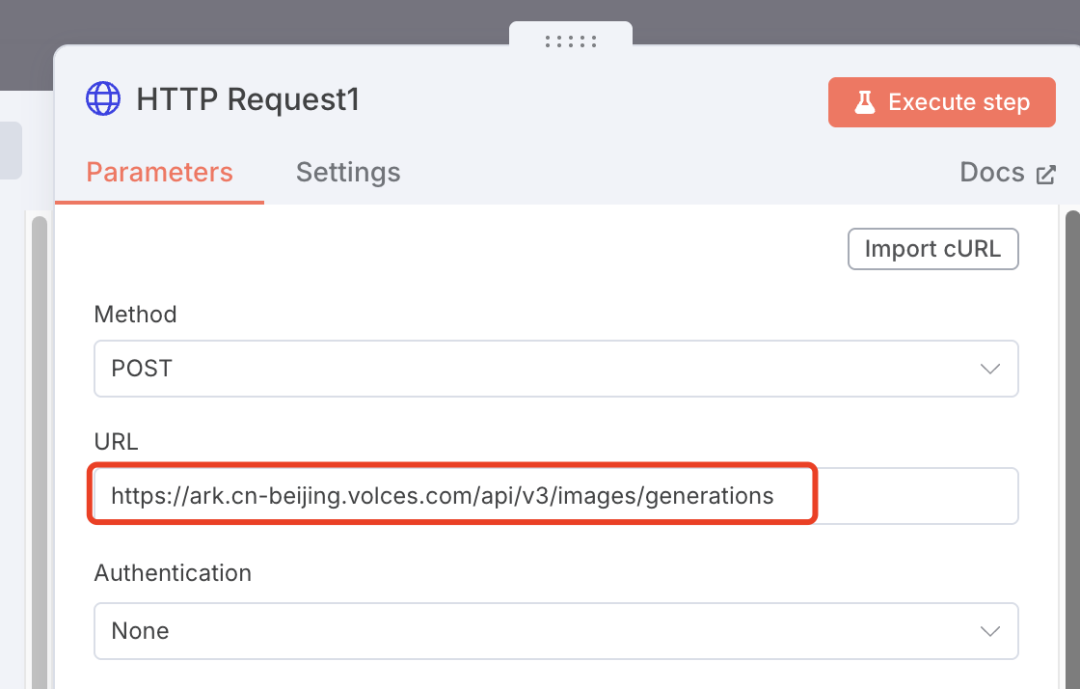Click the chevron arrow in the Authentication field

pyautogui.click(x=990, y=631)
